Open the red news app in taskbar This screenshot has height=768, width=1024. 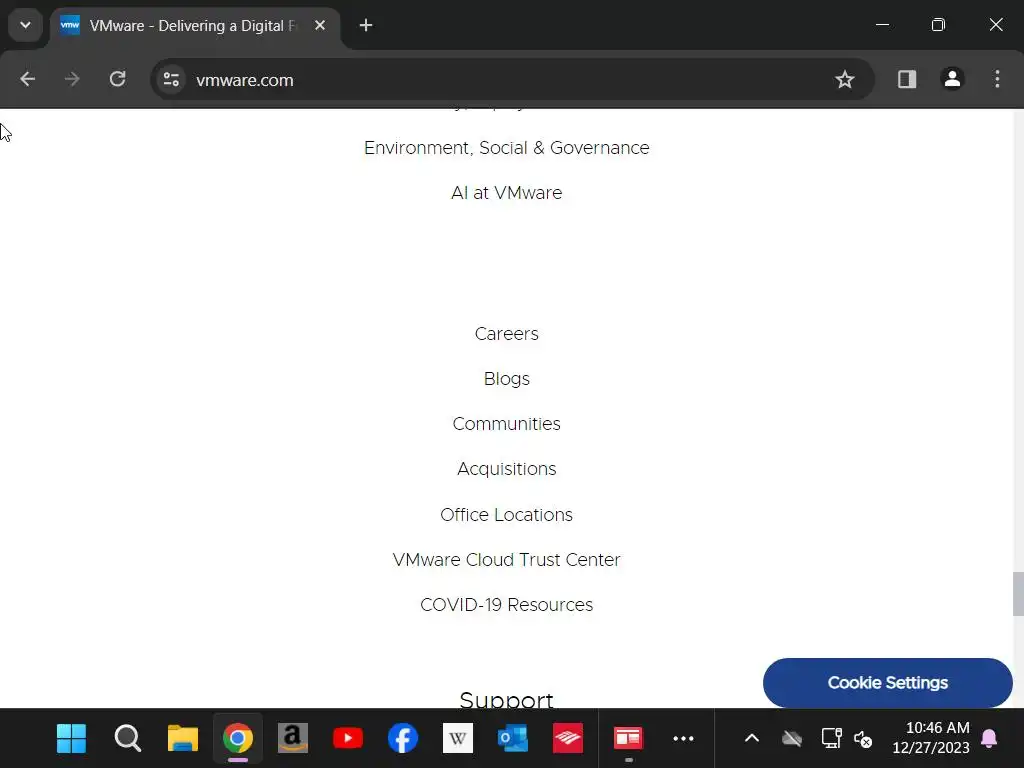click(628, 739)
